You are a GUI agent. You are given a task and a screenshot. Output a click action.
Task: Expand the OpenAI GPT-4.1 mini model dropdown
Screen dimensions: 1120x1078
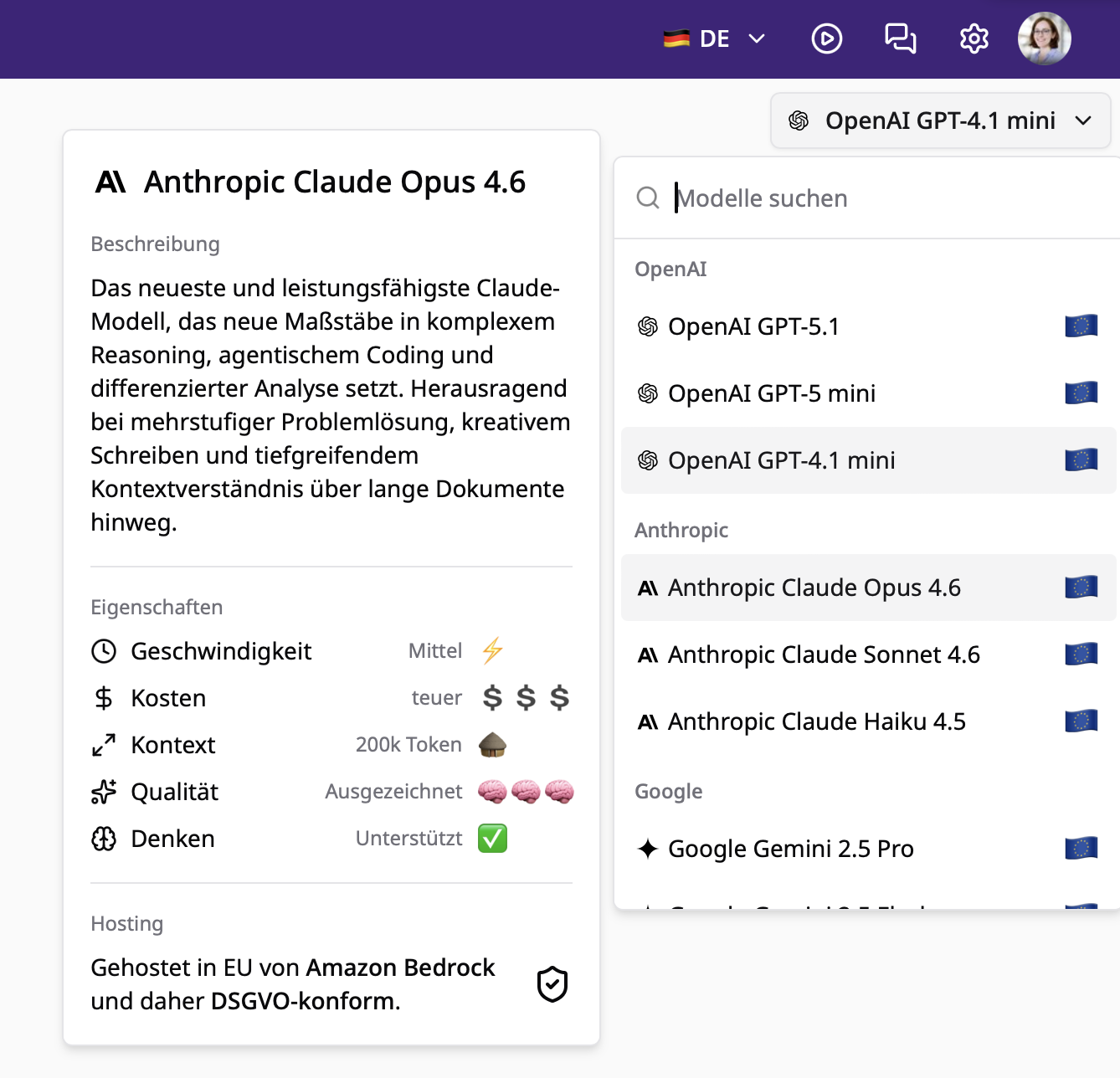pos(939,121)
